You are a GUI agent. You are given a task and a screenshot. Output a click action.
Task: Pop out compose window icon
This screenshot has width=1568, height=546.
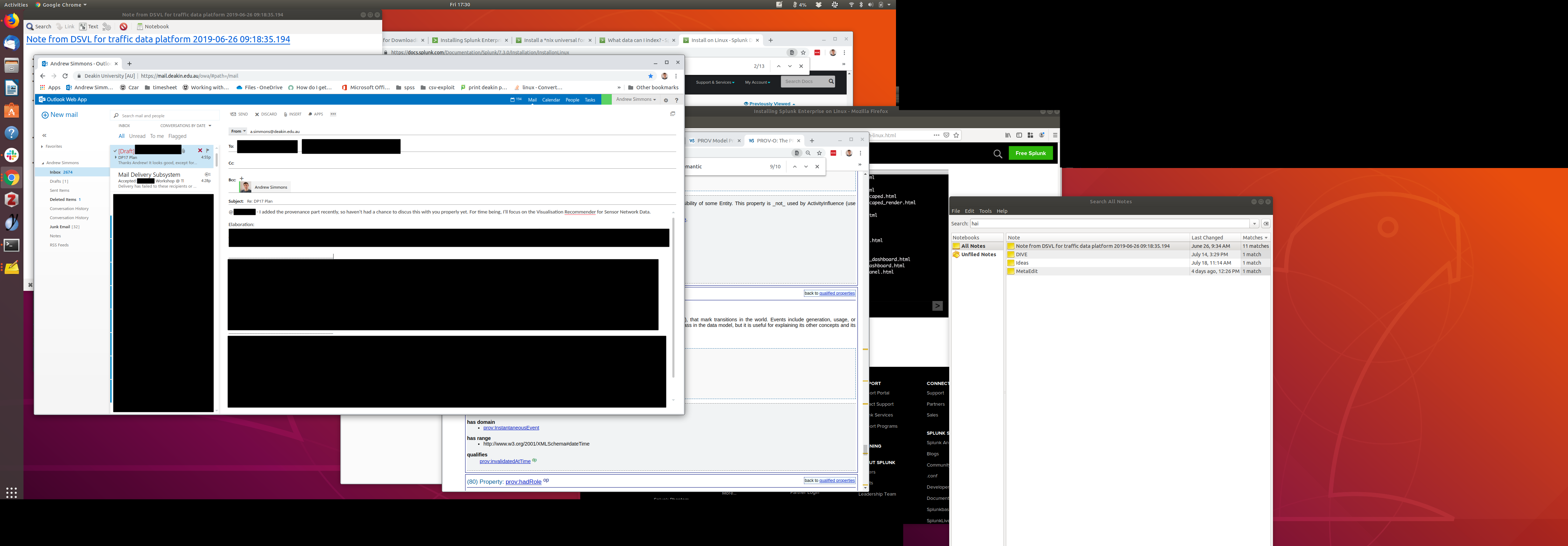[673, 114]
